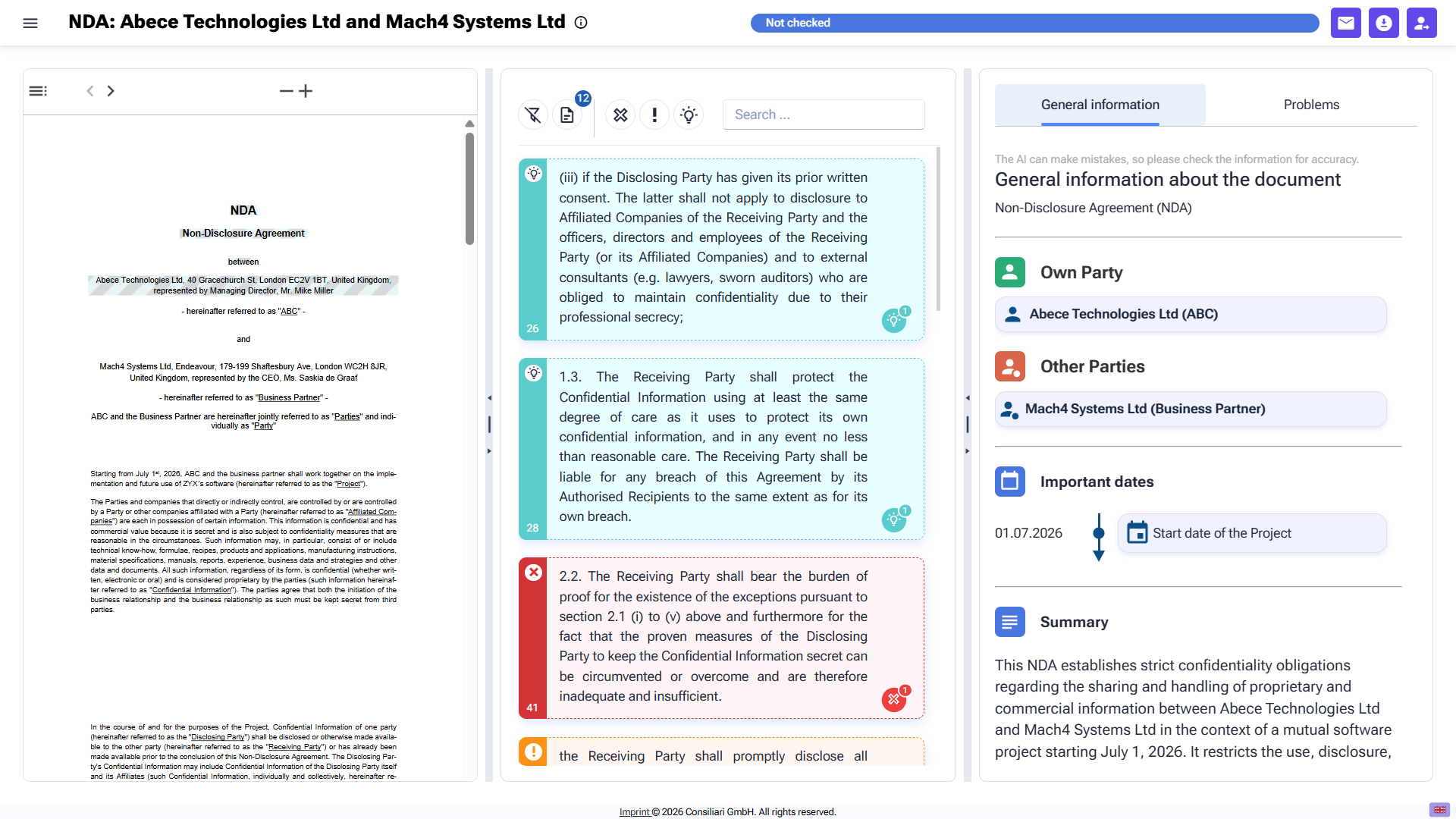Click the highlighted Abece Technologies address line
Screen dimensions: 1456x819
(x=243, y=285)
